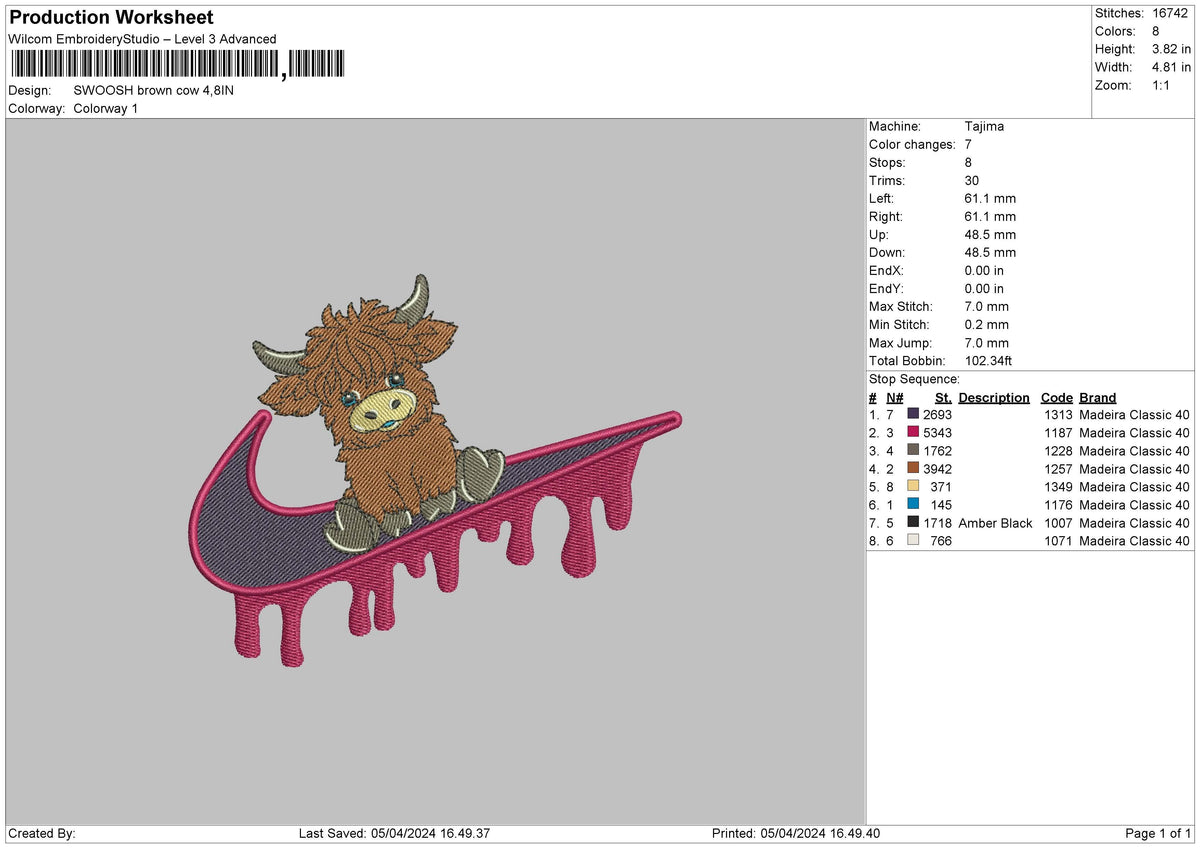This screenshot has height=848, width=1200.
Task: Click the Stop Sequence heading
Action: coord(914,379)
